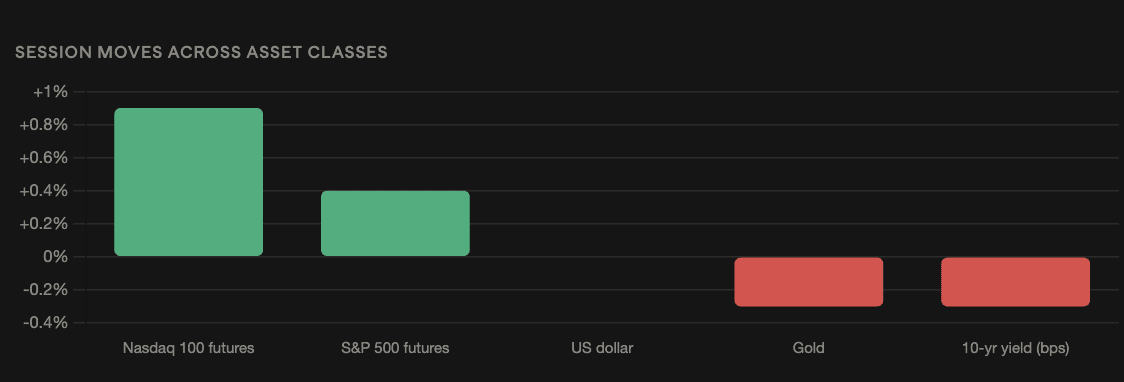Click the Session Moves Across Asset Classes title
The height and width of the screenshot is (382, 1124).
point(201,53)
